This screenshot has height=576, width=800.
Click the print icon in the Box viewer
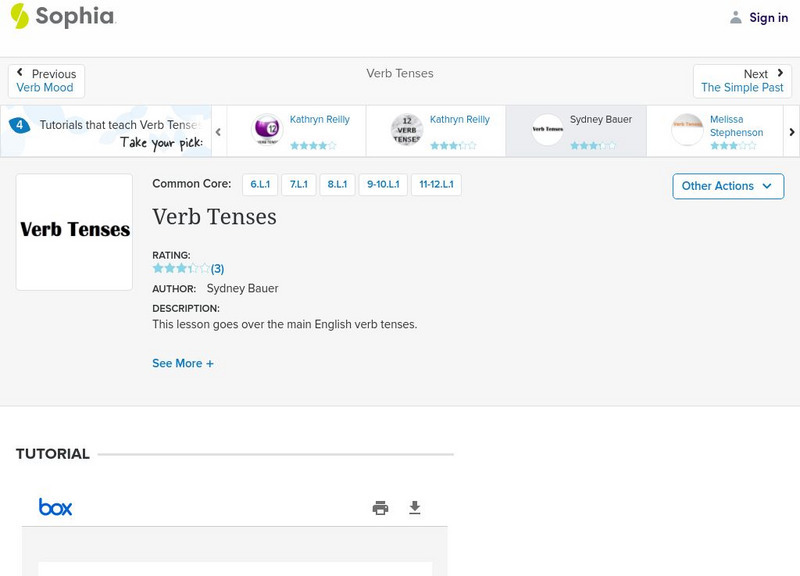[380, 507]
